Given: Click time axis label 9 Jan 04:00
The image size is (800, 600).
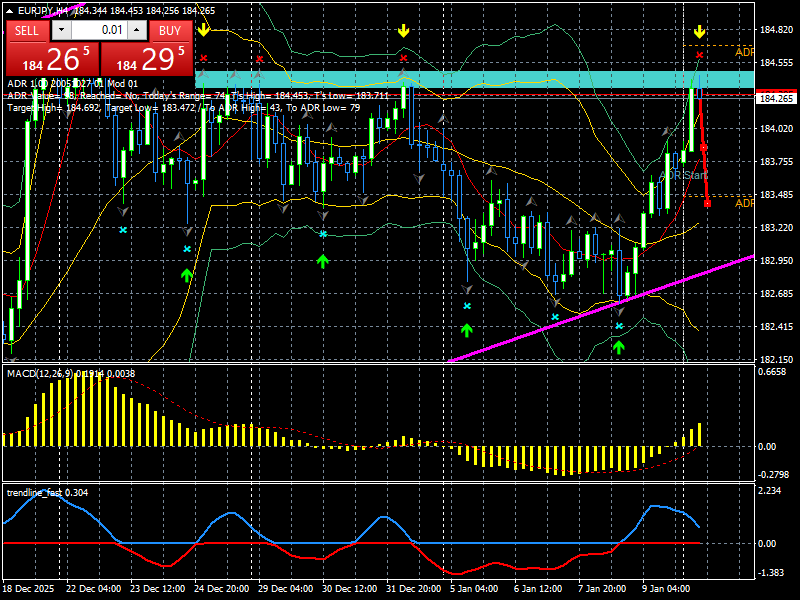Looking at the screenshot, I should pos(666,588).
